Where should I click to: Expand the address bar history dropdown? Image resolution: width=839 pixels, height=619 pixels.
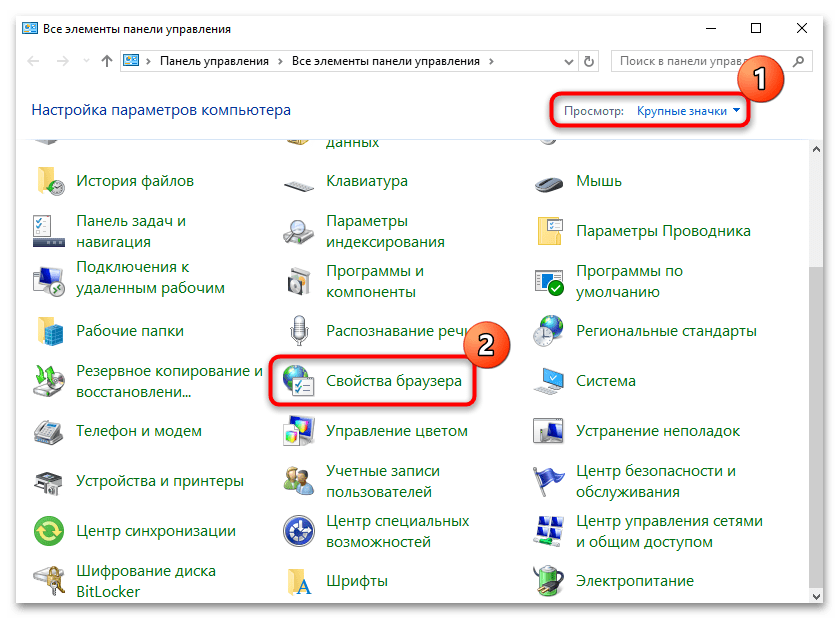pyautogui.click(x=569, y=61)
